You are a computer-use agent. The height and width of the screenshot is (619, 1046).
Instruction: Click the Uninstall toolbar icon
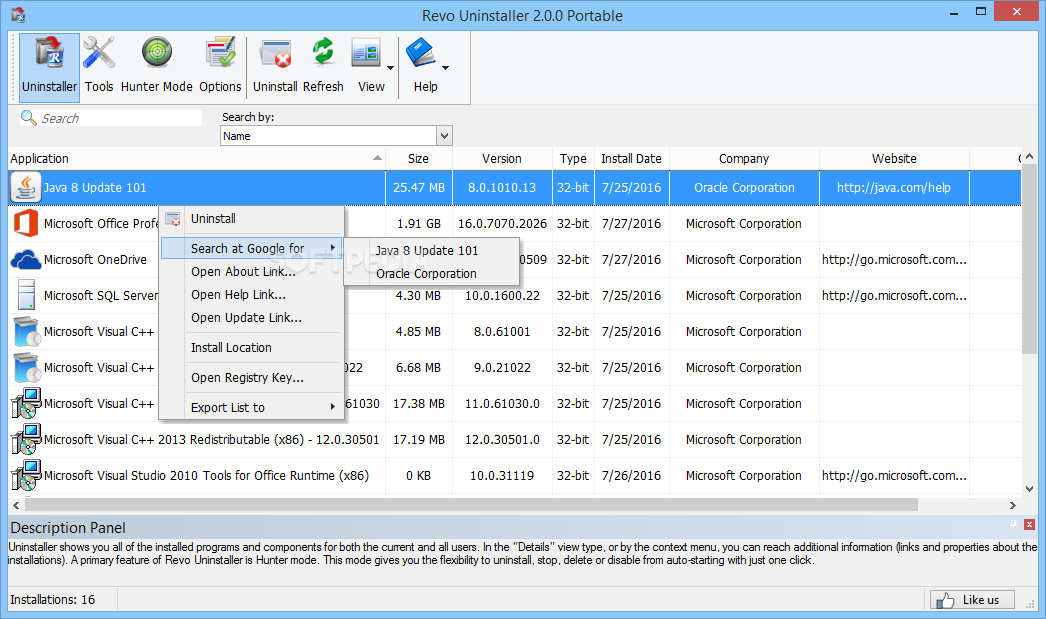tap(275, 63)
